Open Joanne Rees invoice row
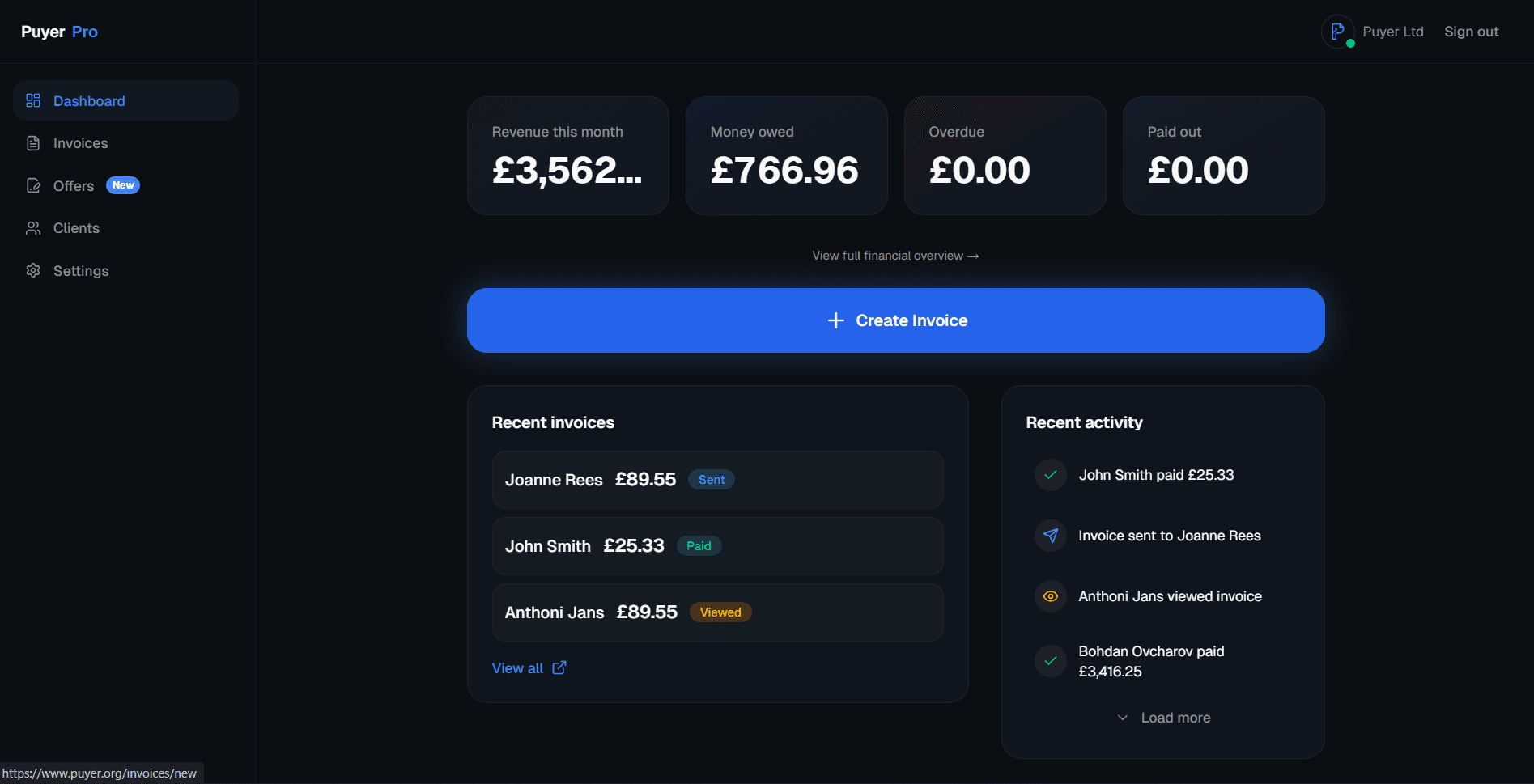This screenshot has width=1534, height=784. click(x=717, y=480)
